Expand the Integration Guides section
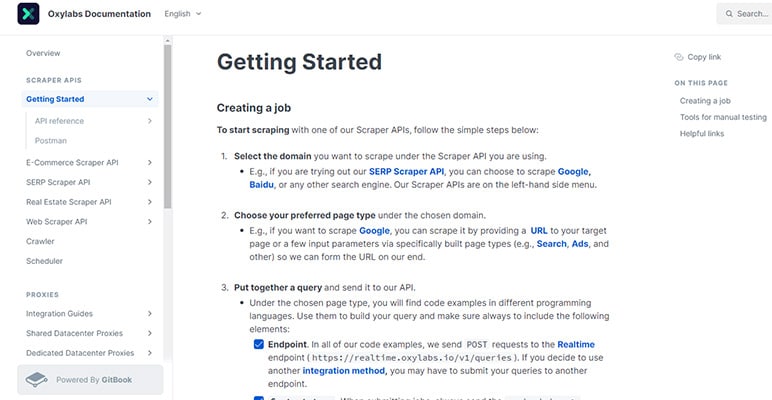The image size is (772, 400). coord(149,314)
